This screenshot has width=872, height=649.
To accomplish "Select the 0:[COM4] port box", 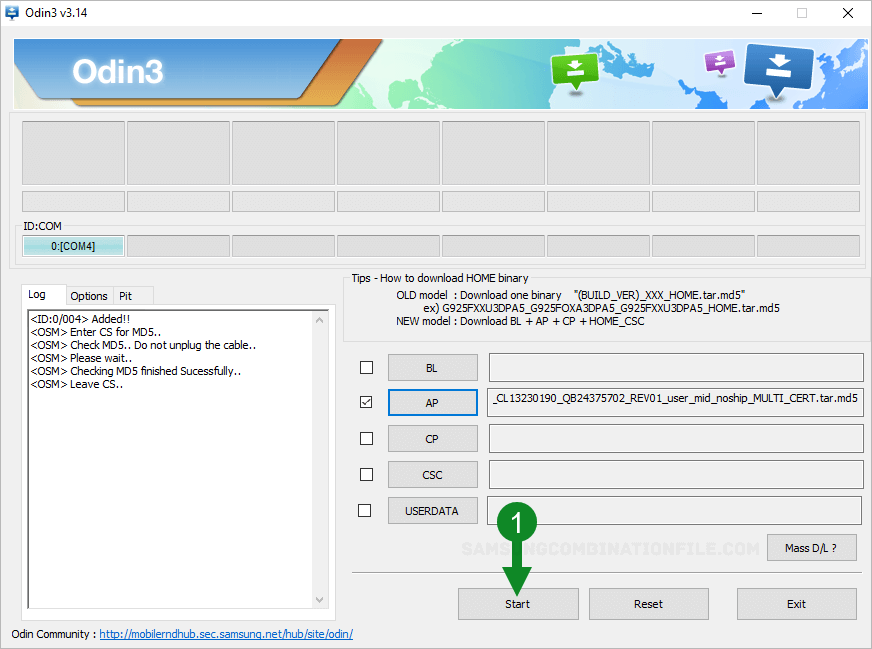I will coord(73,246).
